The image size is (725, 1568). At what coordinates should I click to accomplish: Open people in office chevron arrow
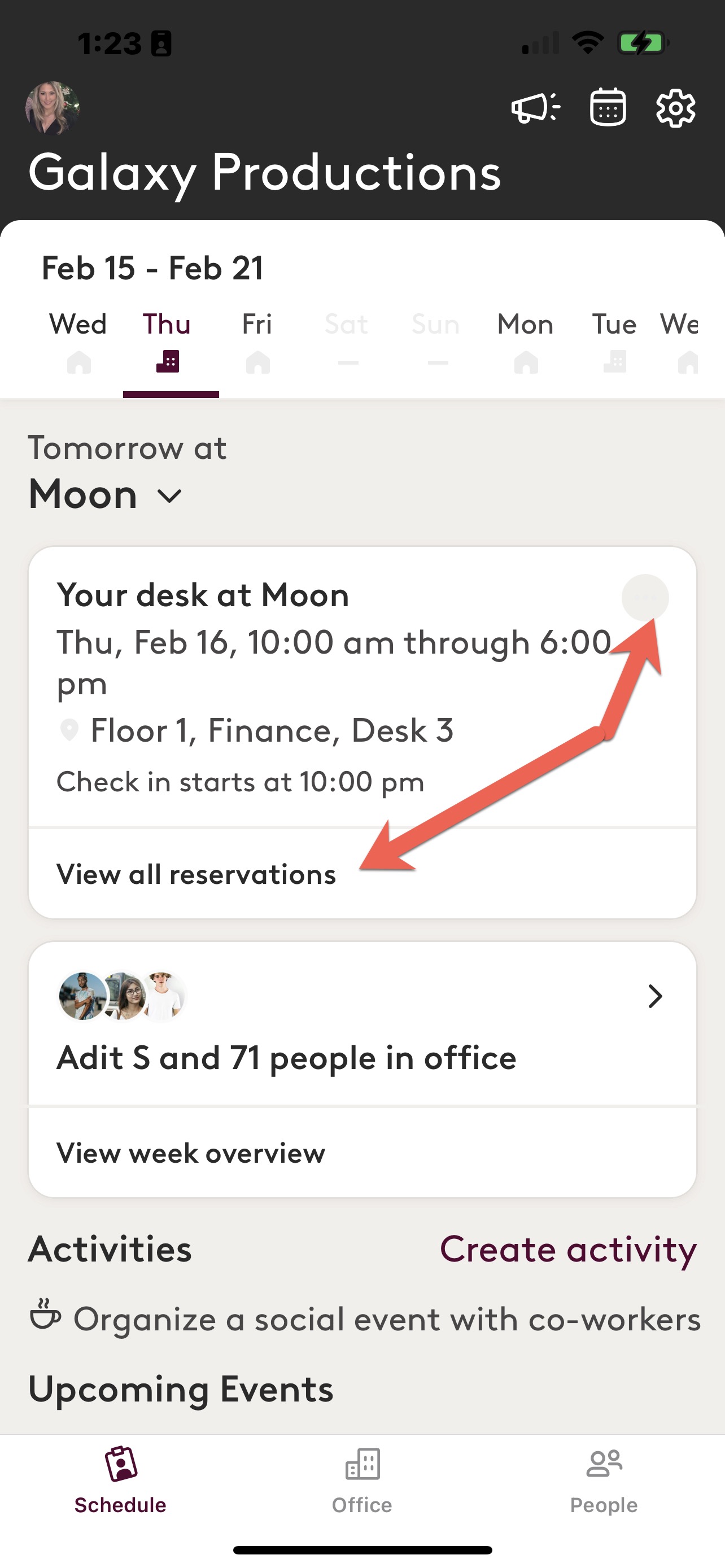pyautogui.click(x=654, y=996)
